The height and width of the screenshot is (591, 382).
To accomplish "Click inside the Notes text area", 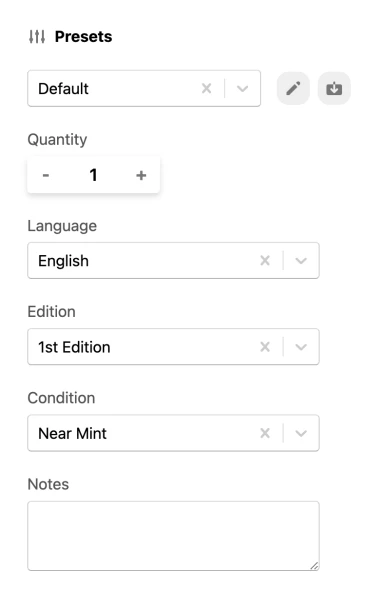I will pyautogui.click(x=173, y=536).
